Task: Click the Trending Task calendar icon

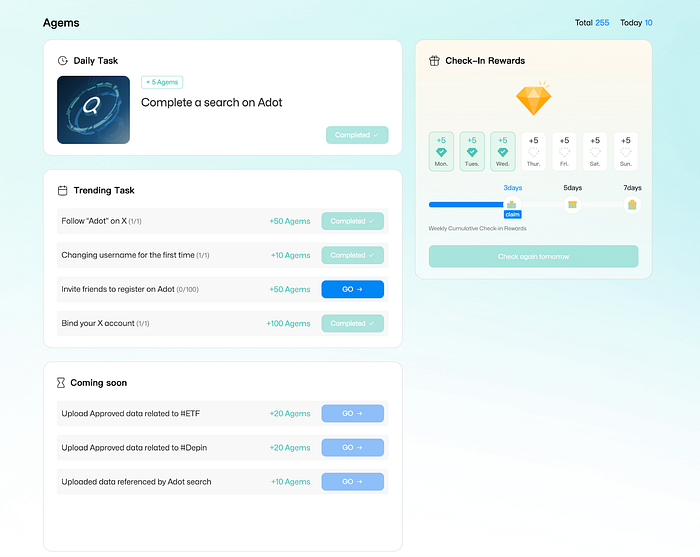Action: click(x=63, y=190)
